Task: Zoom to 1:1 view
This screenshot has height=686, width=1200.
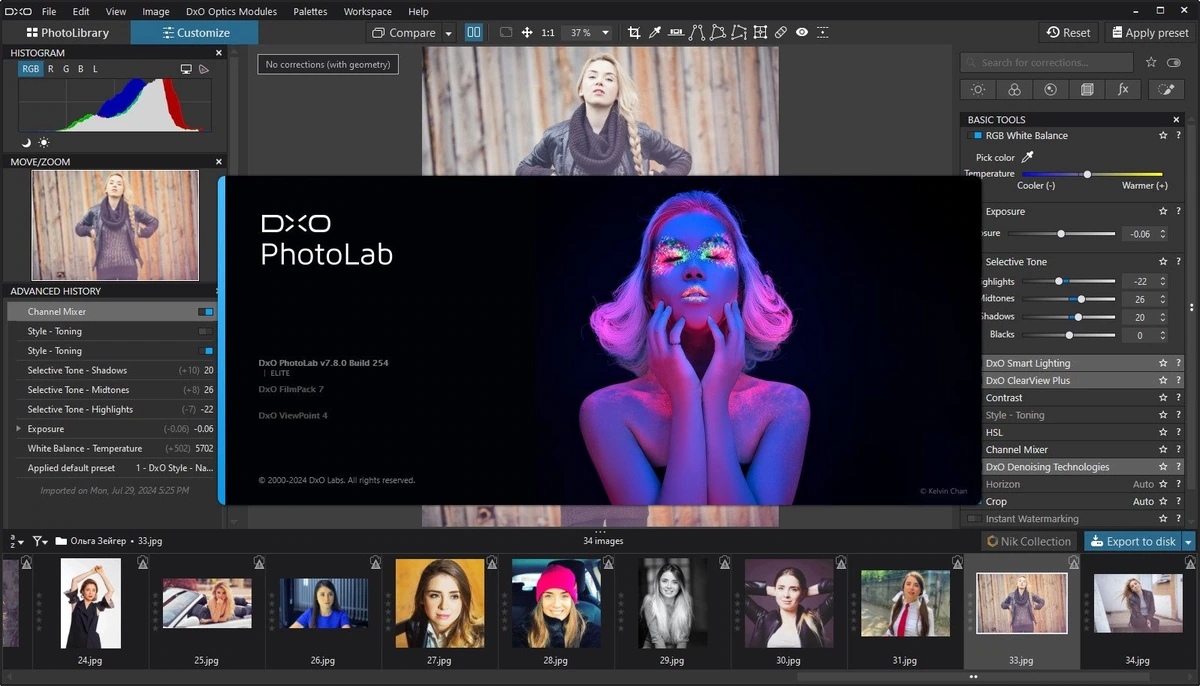Action: coord(548,33)
